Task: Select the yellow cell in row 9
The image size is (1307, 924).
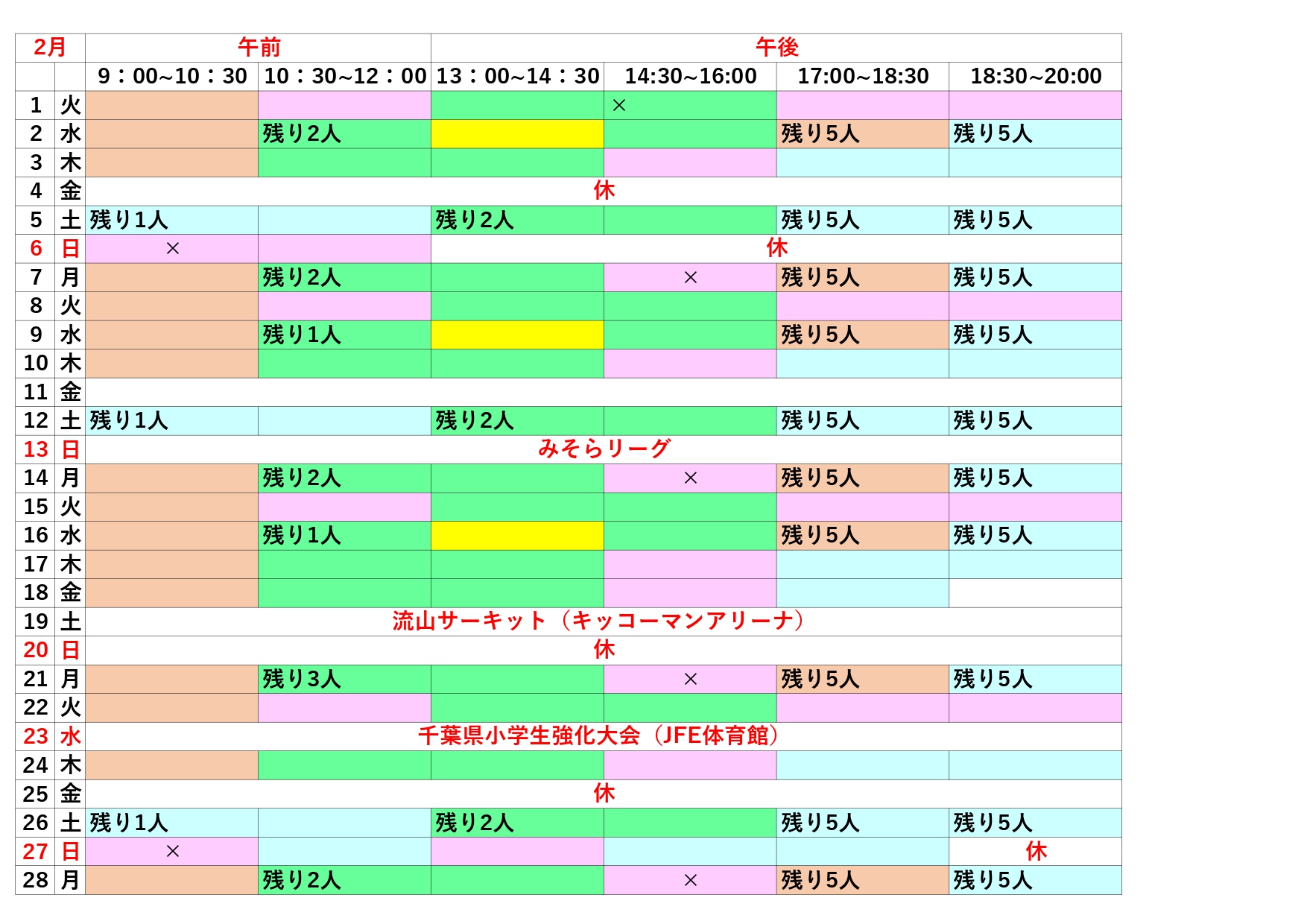Action: (518, 335)
